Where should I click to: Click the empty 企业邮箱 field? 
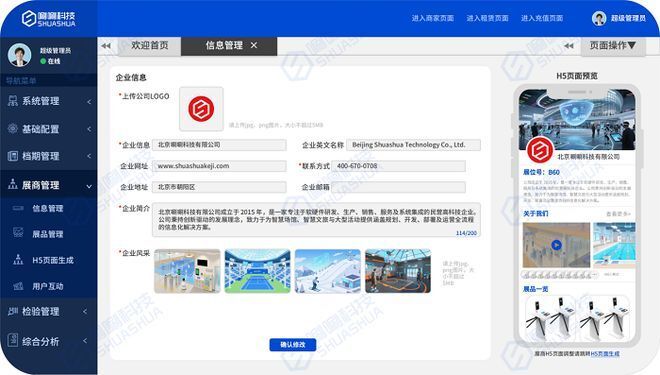tap(398, 187)
